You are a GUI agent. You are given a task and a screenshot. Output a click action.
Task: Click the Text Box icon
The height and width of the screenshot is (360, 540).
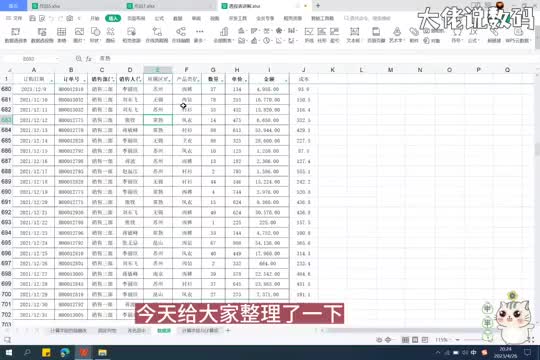click(354, 35)
